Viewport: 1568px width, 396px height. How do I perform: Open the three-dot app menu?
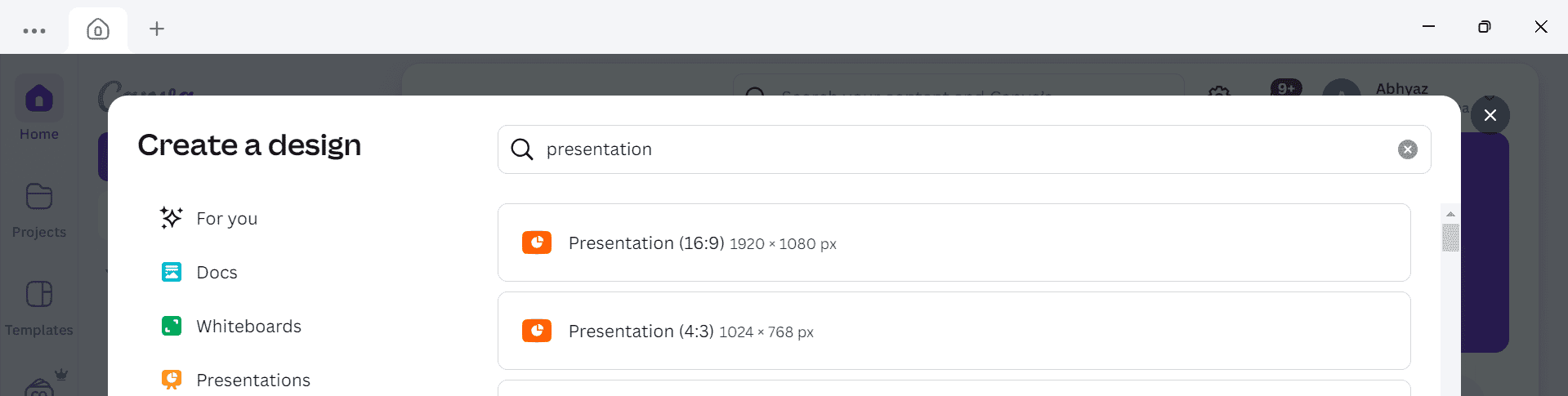(x=34, y=31)
